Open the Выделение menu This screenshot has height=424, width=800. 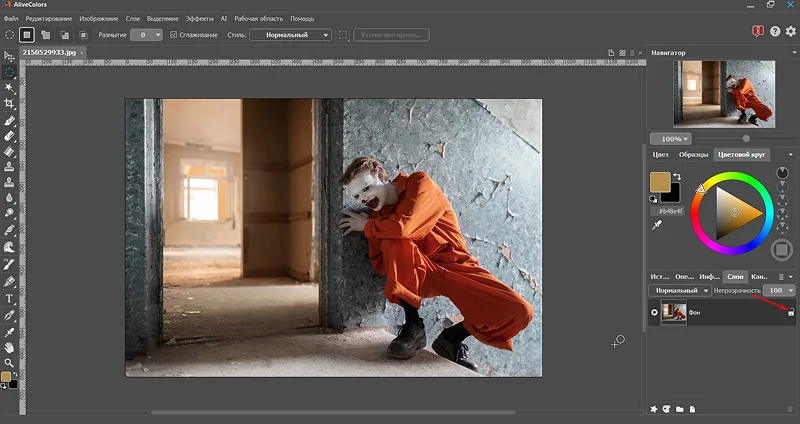pyautogui.click(x=163, y=18)
